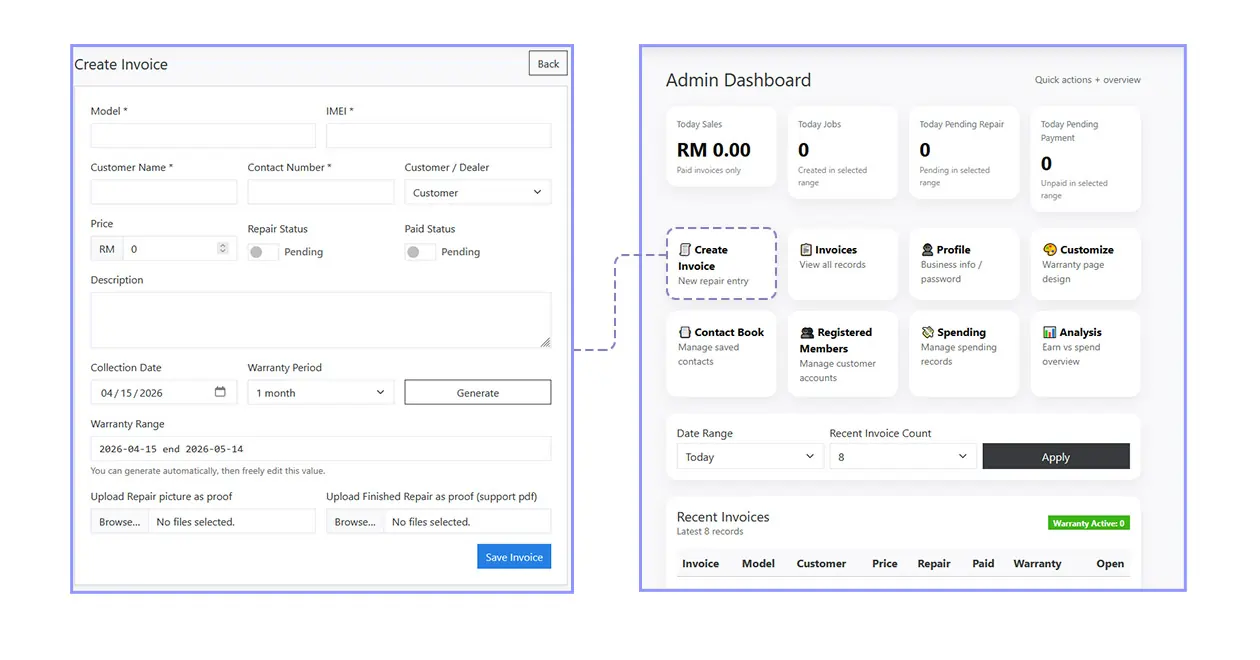Change Date Range from Today
This screenshot has width=1260, height=660.
(x=749, y=456)
